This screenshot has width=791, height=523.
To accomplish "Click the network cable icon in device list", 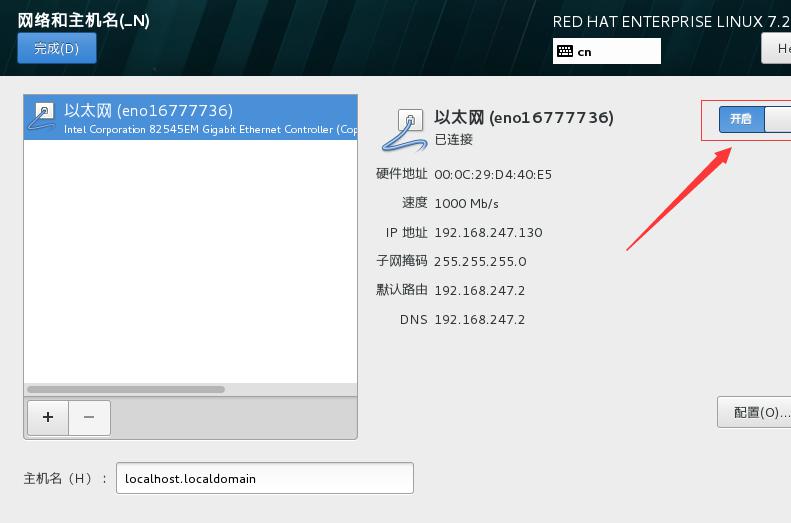I will point(42,117).
